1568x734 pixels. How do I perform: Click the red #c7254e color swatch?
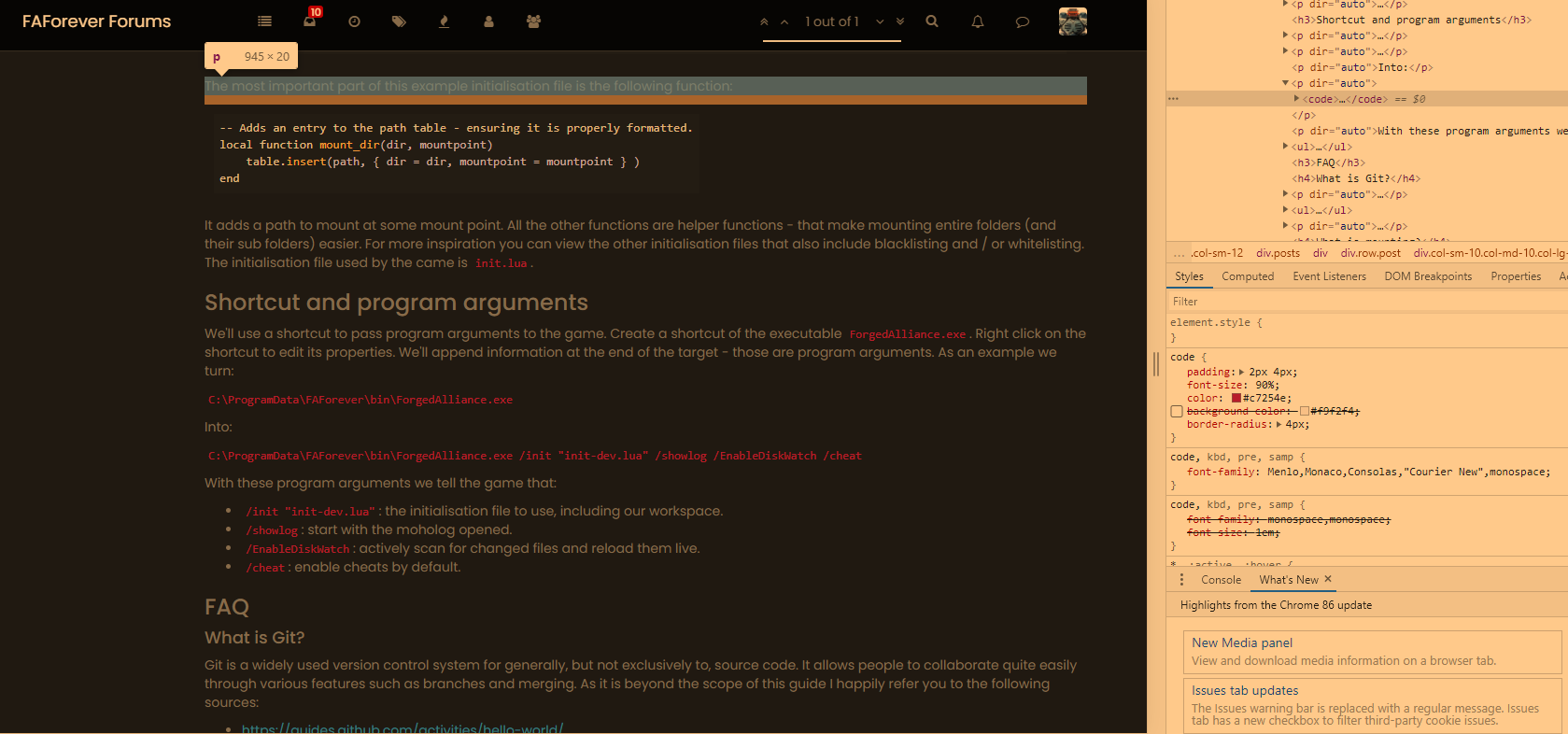coord(1236,398)
